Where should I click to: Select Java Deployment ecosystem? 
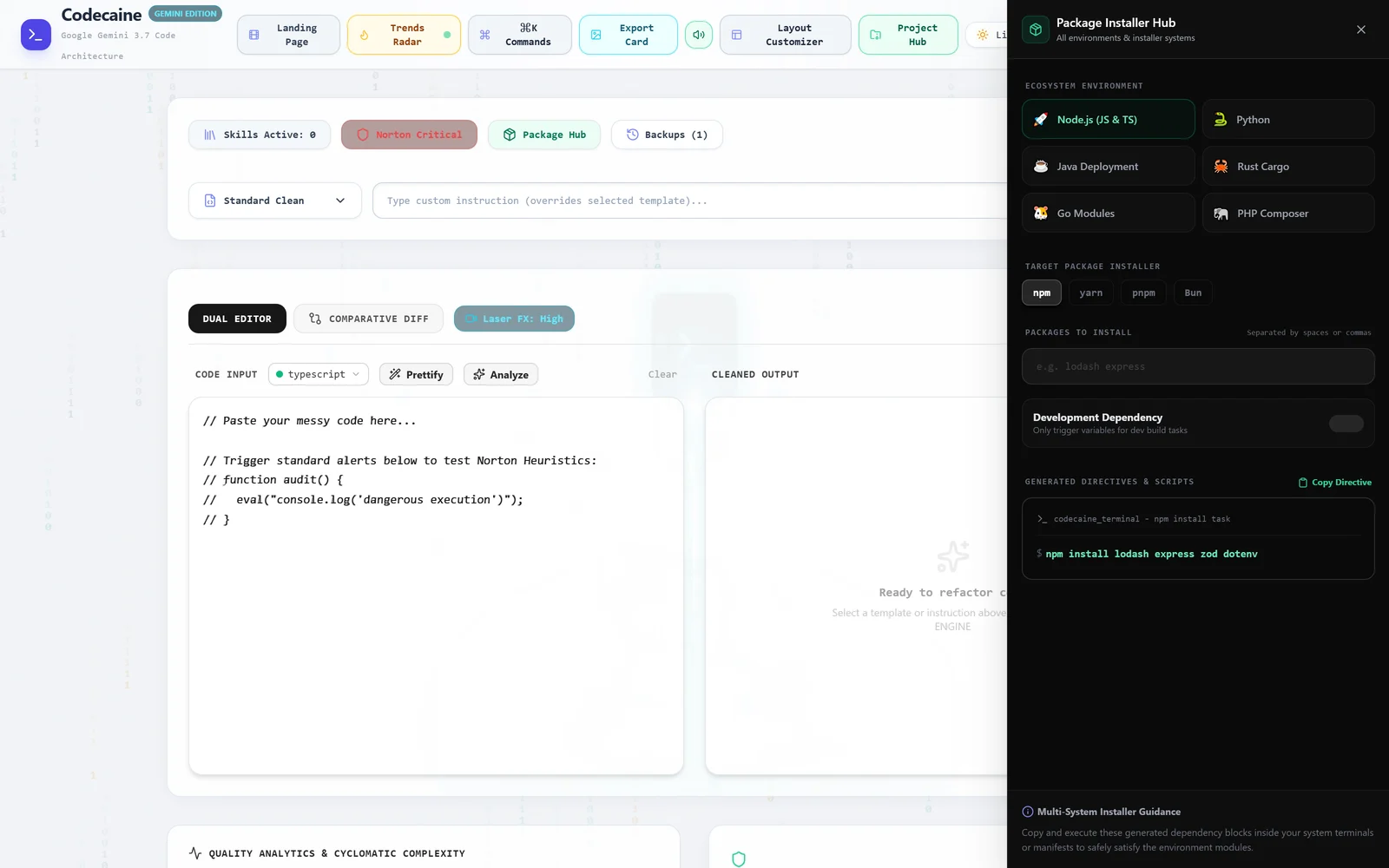coord(1109,166)
